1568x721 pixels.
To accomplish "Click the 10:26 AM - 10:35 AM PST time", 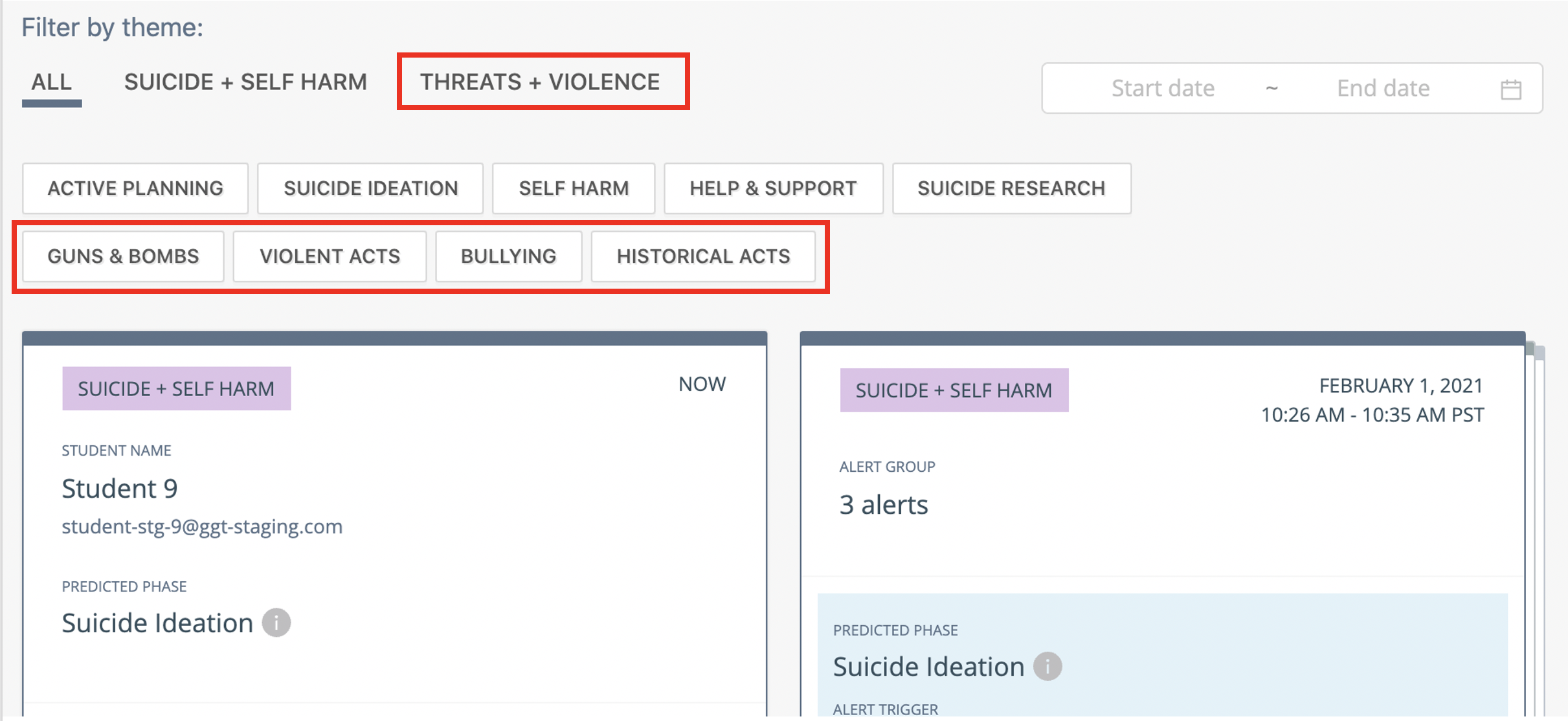I will pos(1372,415).
